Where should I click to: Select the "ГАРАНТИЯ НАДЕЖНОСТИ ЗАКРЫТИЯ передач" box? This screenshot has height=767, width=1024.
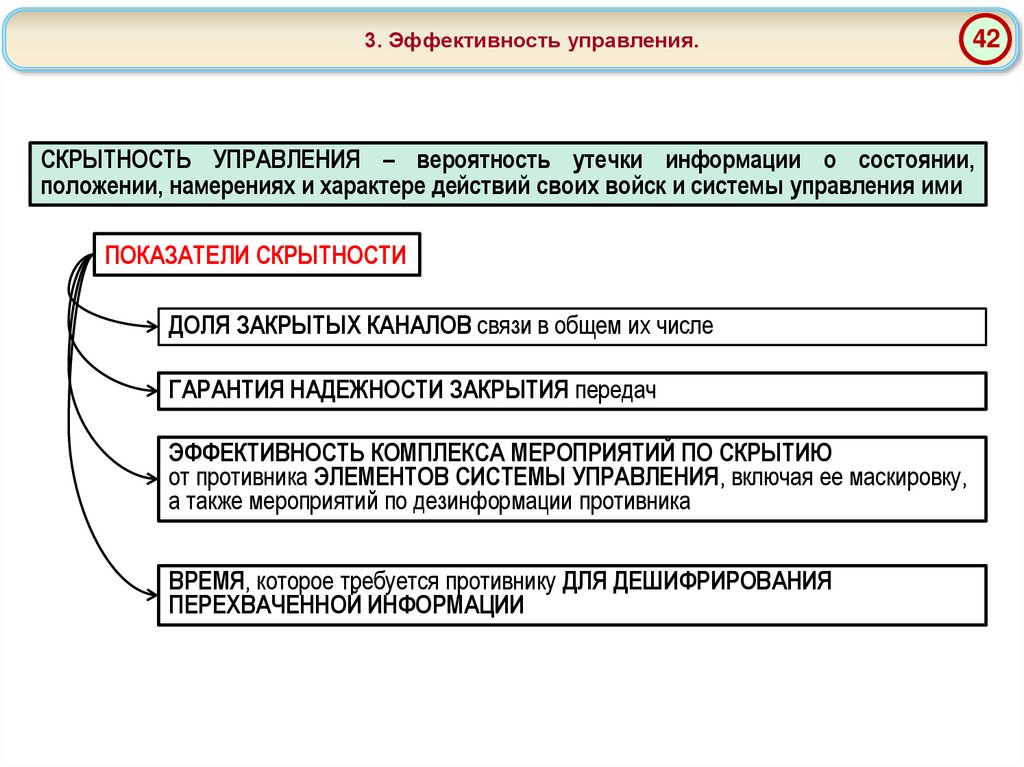572,391
